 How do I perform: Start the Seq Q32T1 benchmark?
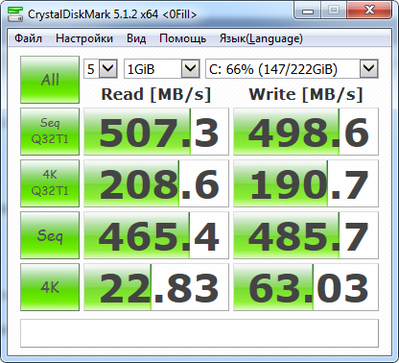(x=50, y=131)
